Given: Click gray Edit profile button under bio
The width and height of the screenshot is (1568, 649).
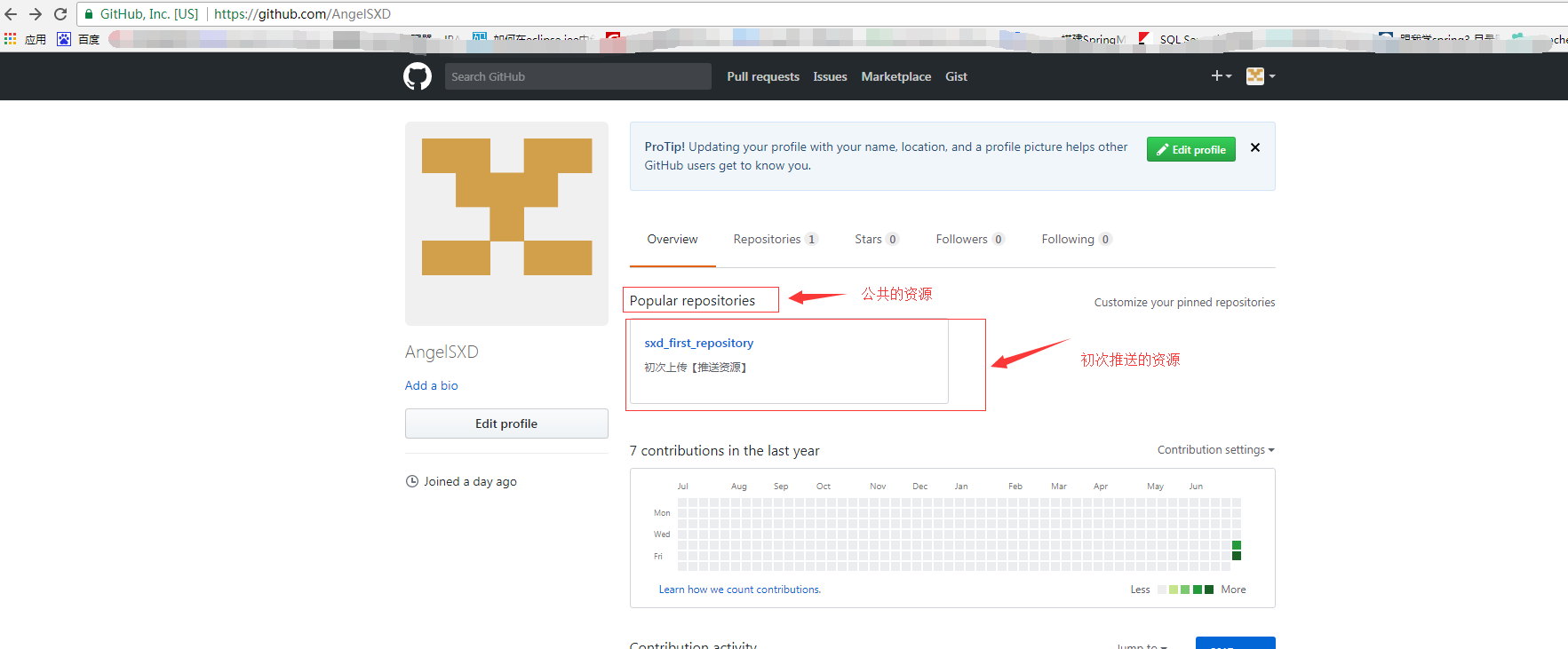Looking at the screenshot, I should coord(506,423).
